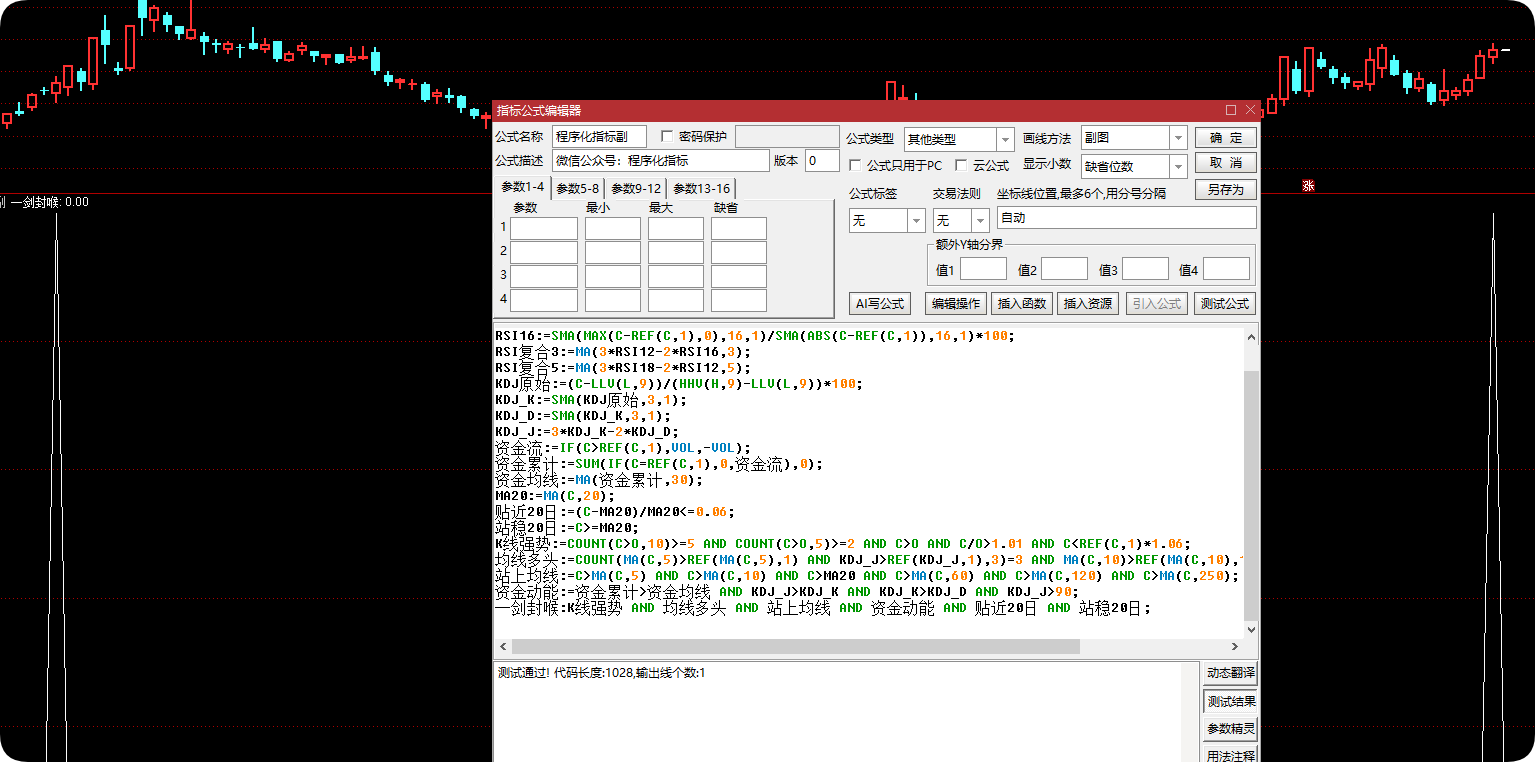Click the 版本 number field
1535x762 pixels.
coord(822,160)
